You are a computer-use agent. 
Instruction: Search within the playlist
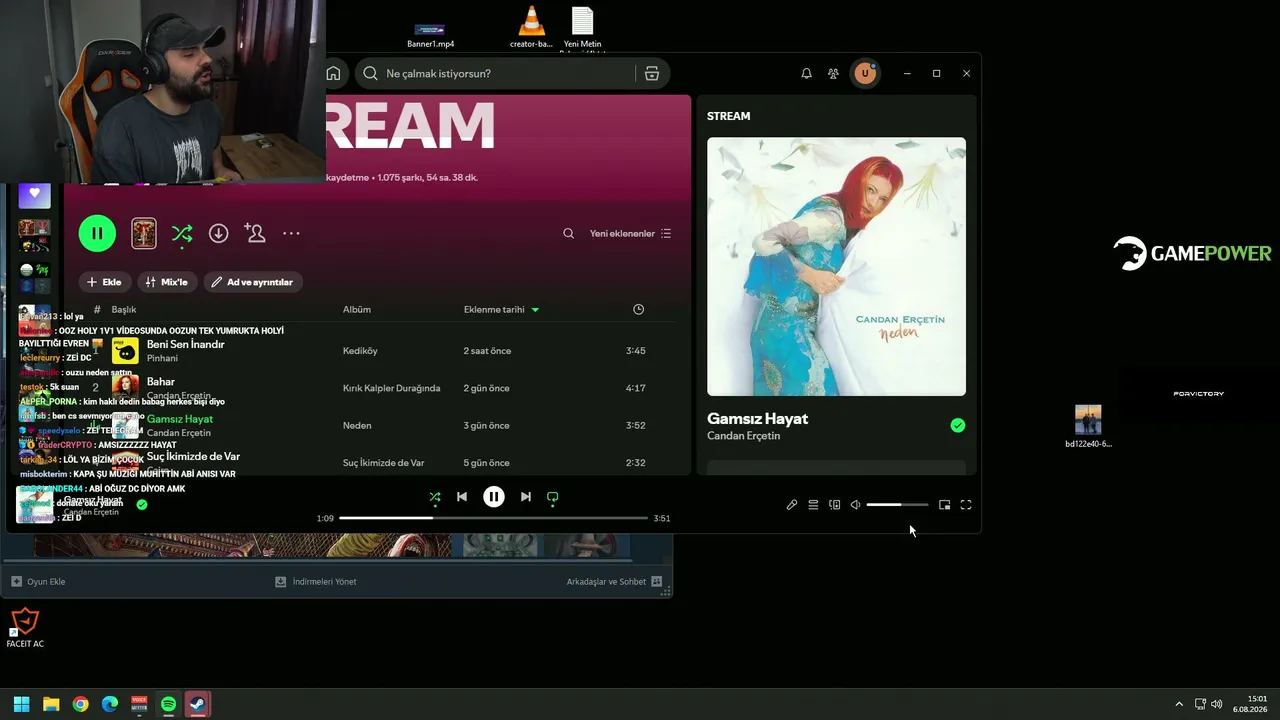(x=568, y=233)
